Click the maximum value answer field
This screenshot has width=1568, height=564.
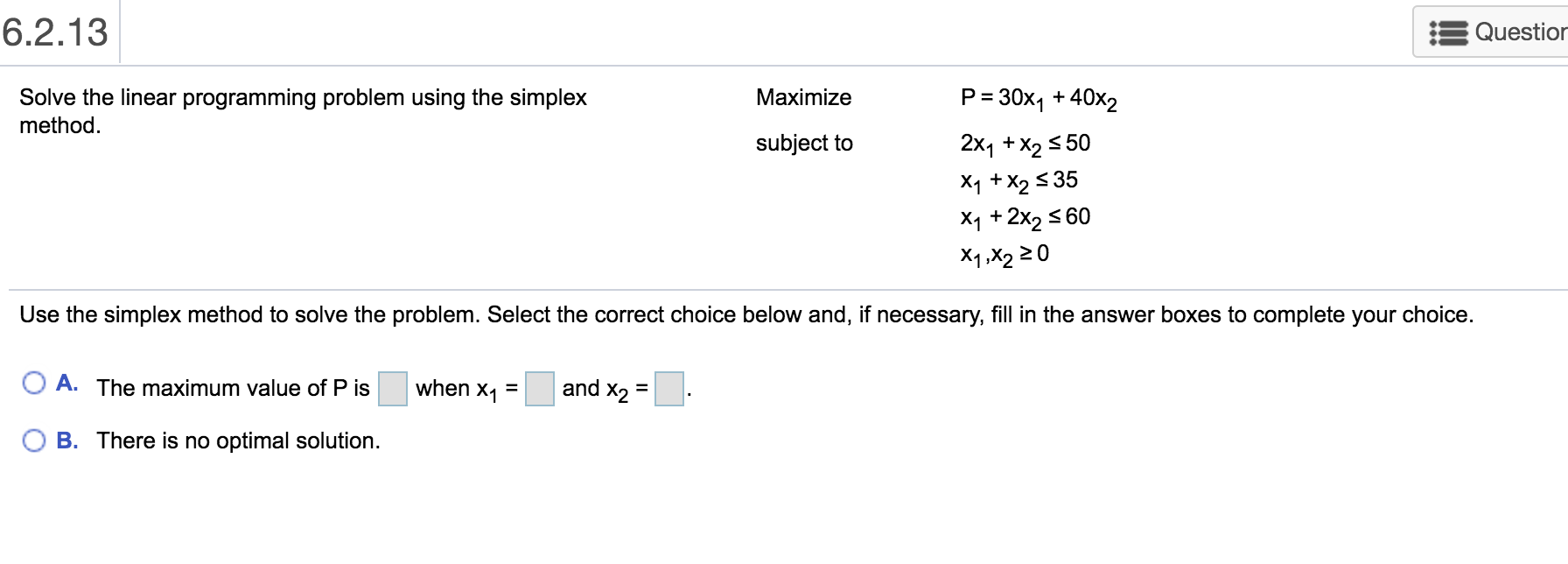[x=393, y=388]
